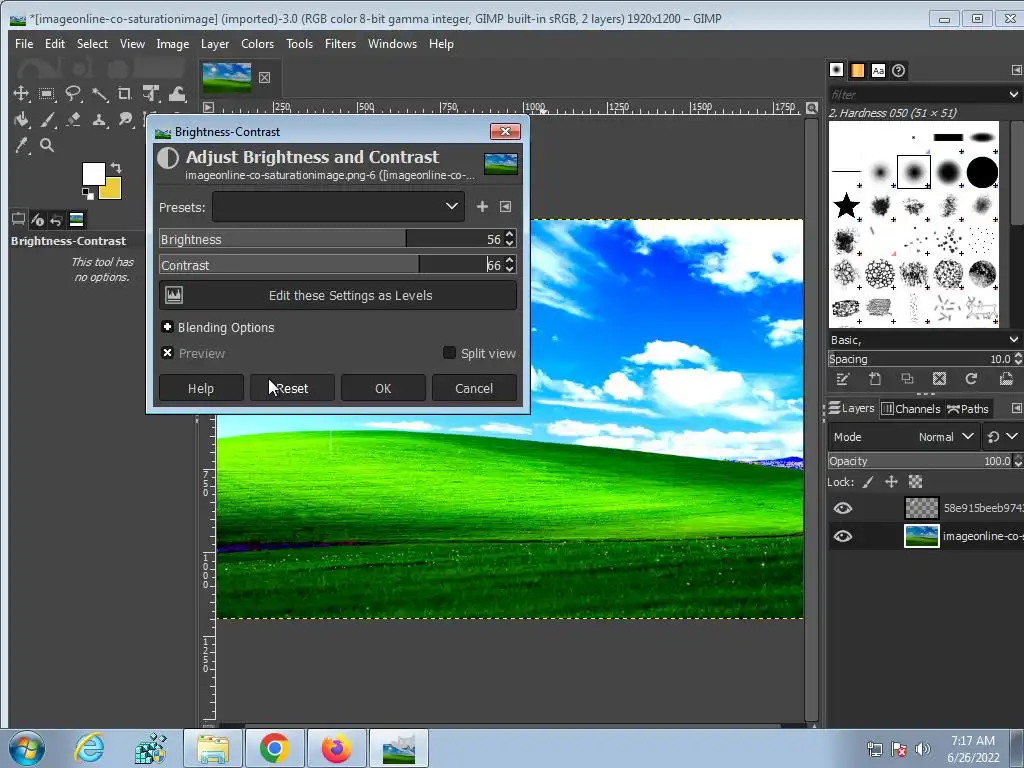The image size is (1024, 768).
Task: Select the Rectangle Select tool
Action: pyautogui.click(x=46, y=93)
